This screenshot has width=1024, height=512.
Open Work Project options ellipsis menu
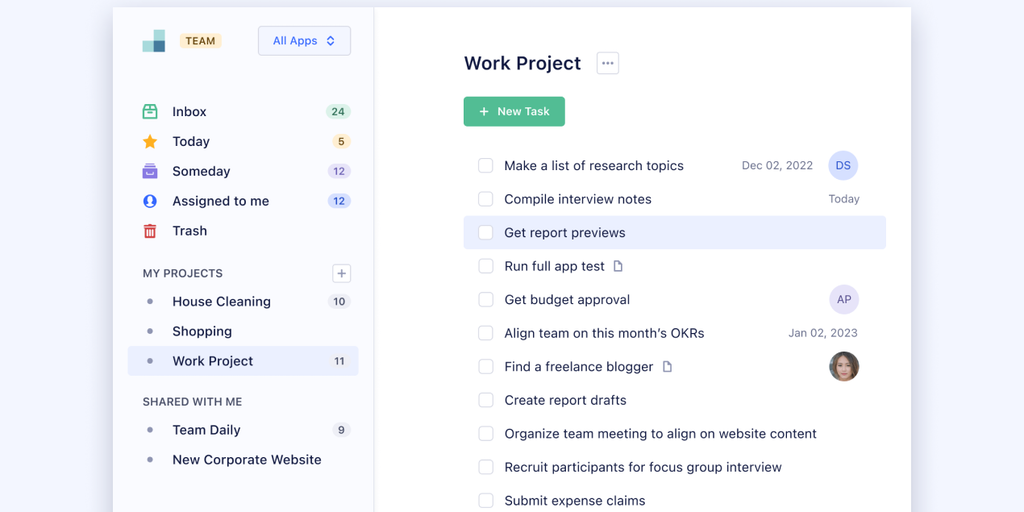pyautogui.click(x=607, y=63)
